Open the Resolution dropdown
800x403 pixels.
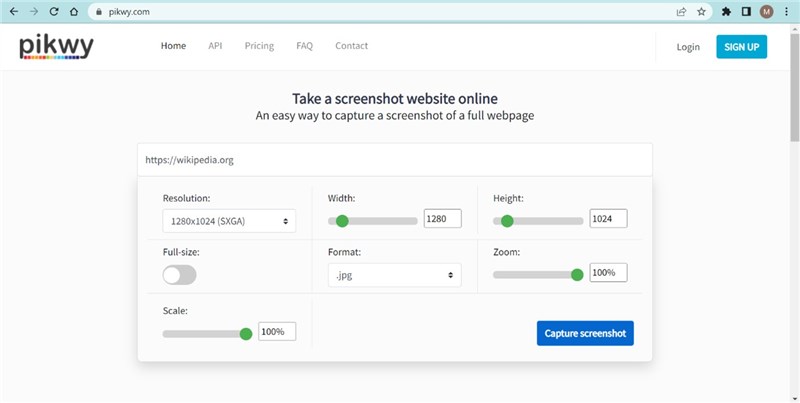229,221
